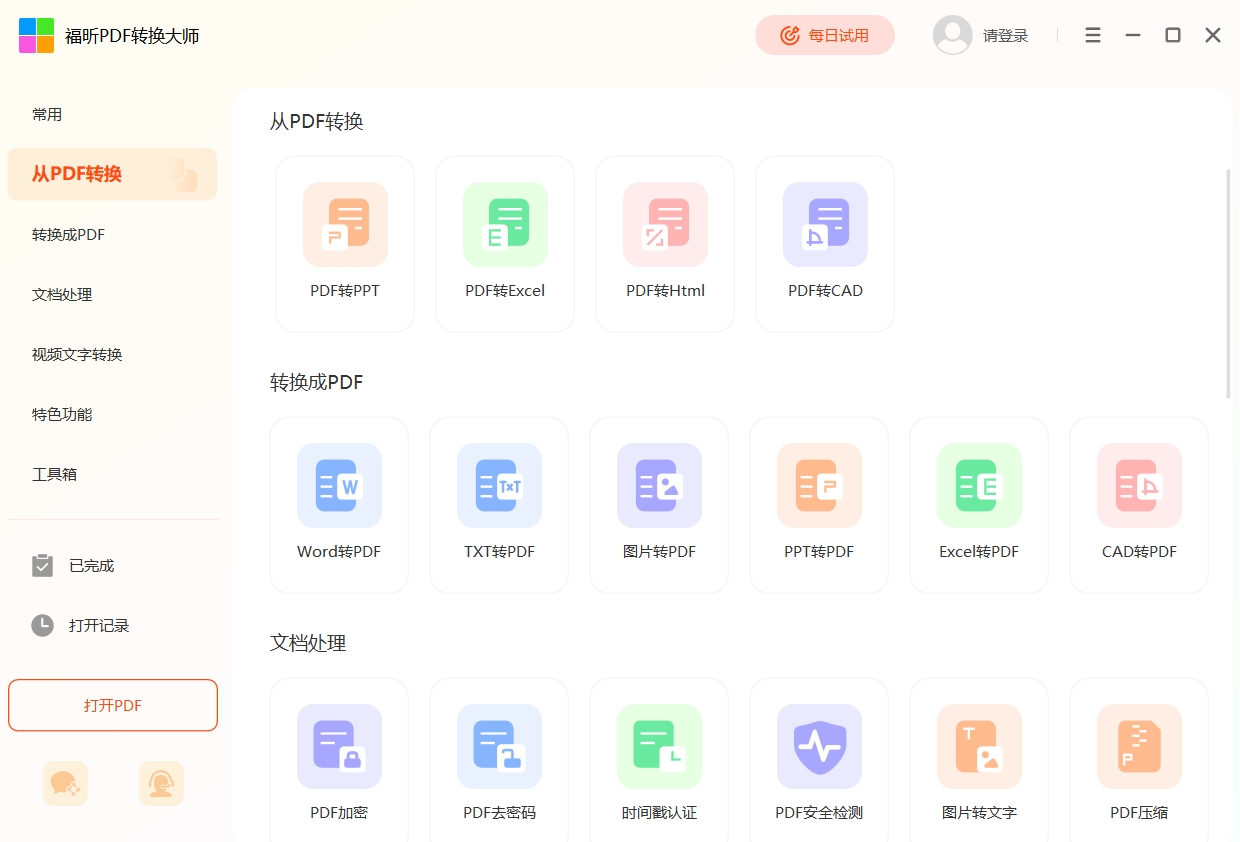Open the PDF转CAD tool
The image size is (1240, 842).
pyautogui.click(x=825, y=225)
